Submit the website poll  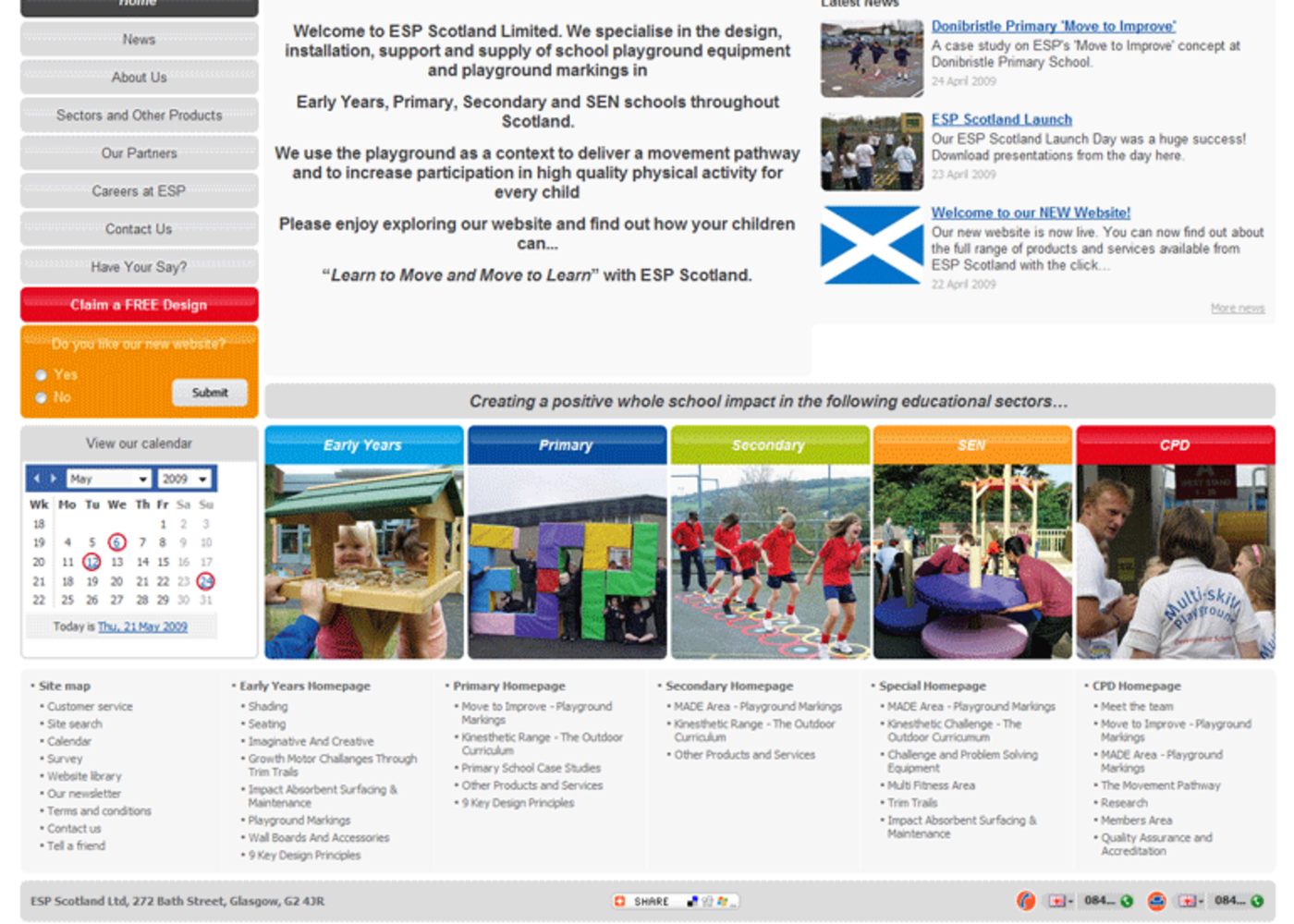pos(210,393)
